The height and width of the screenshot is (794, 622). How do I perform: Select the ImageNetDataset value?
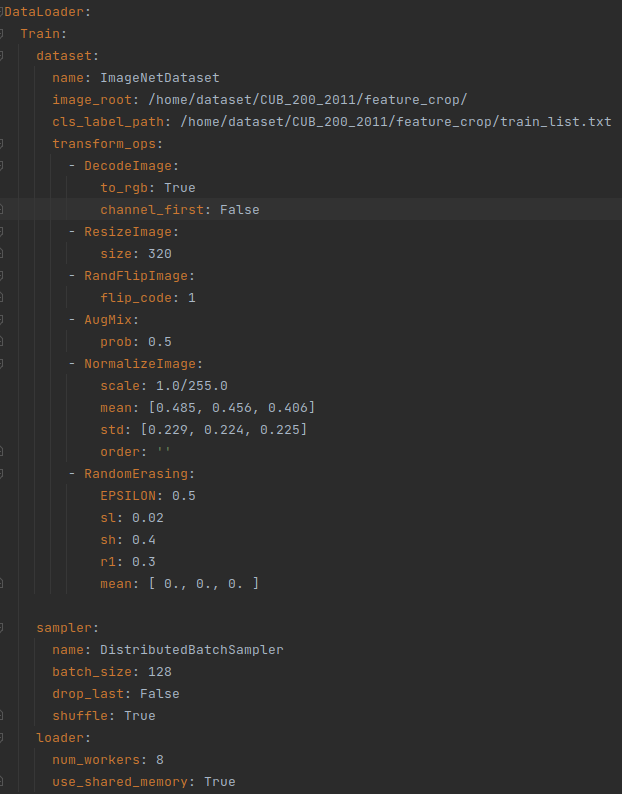(x=160, y=78)
